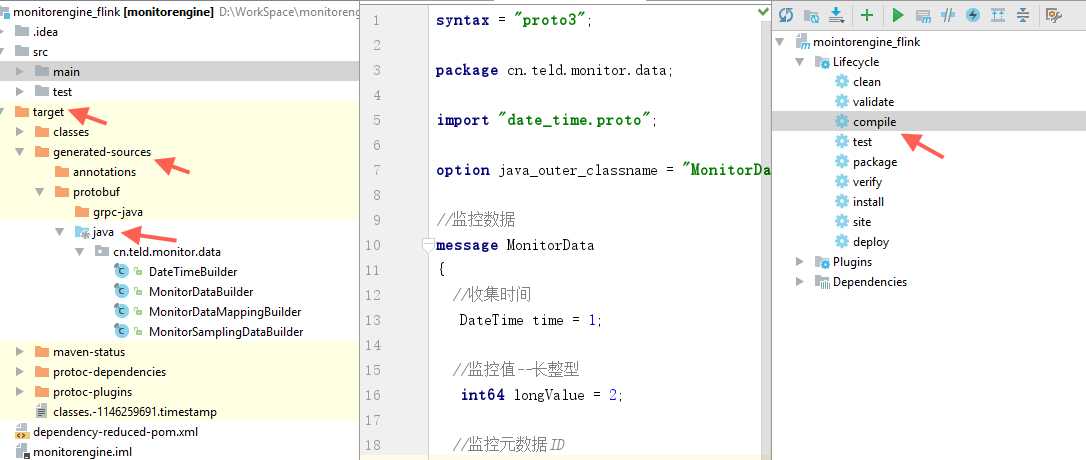Click Execute Maven Goal icon
The height and width of the screenshot is (460, 1086).
(923, 15)
